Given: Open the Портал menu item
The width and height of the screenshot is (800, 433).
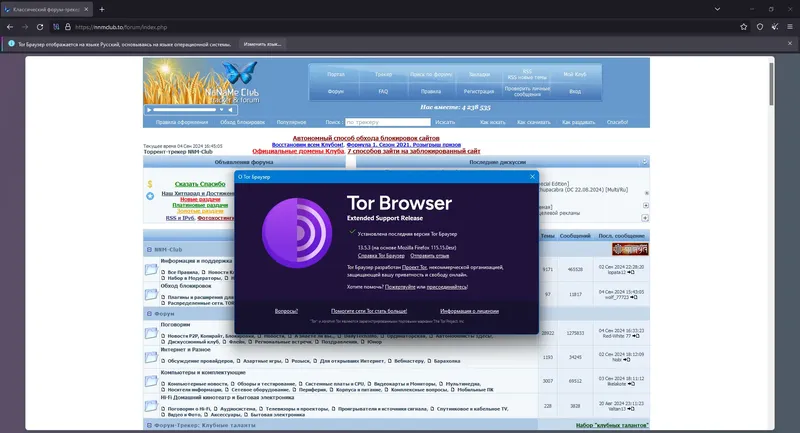Looking at the screenshot, I should click(x=336, y=74).
